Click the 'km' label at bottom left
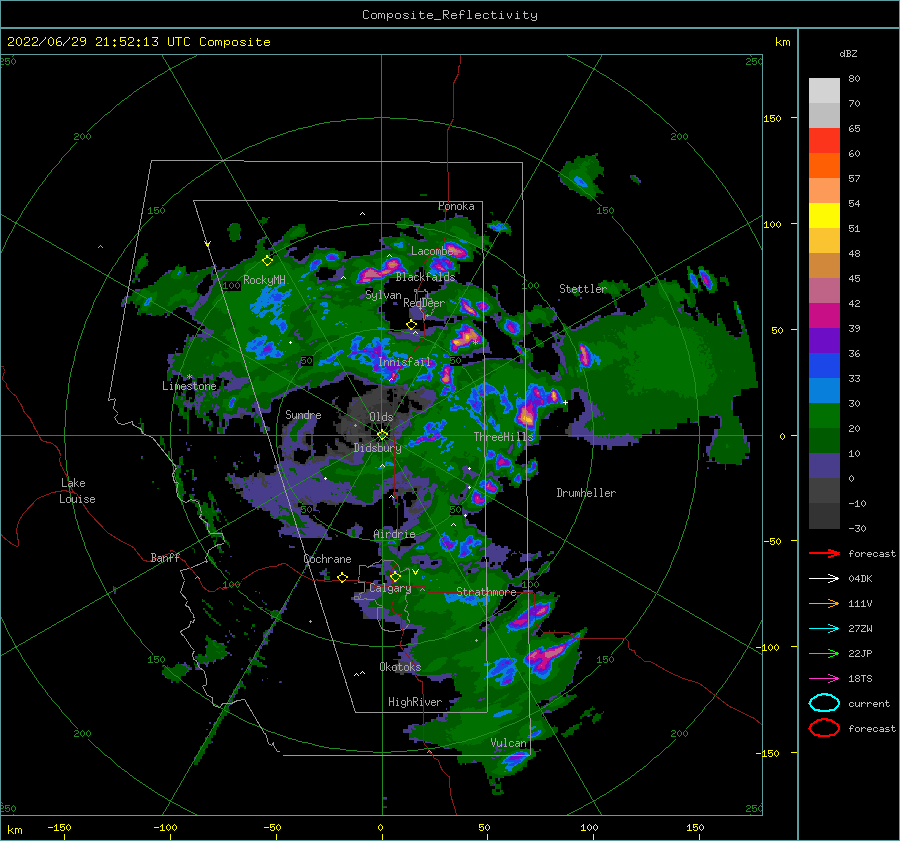 tap(14, 830)
